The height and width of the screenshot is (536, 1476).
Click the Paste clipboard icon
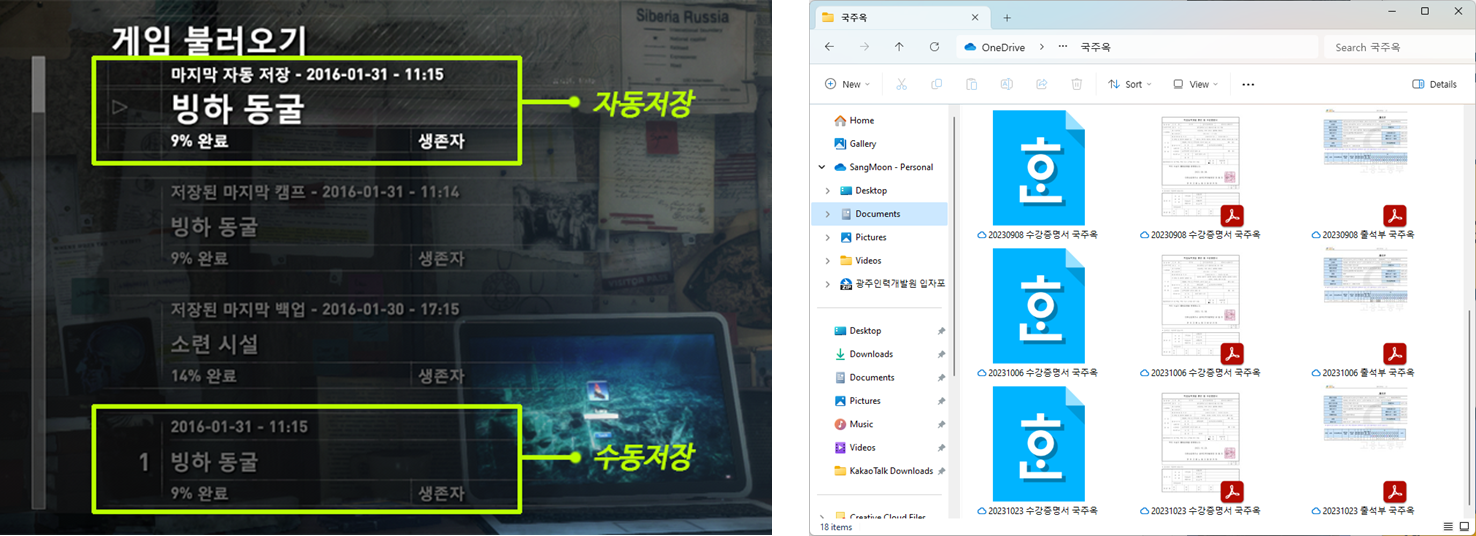pos(971,84)
